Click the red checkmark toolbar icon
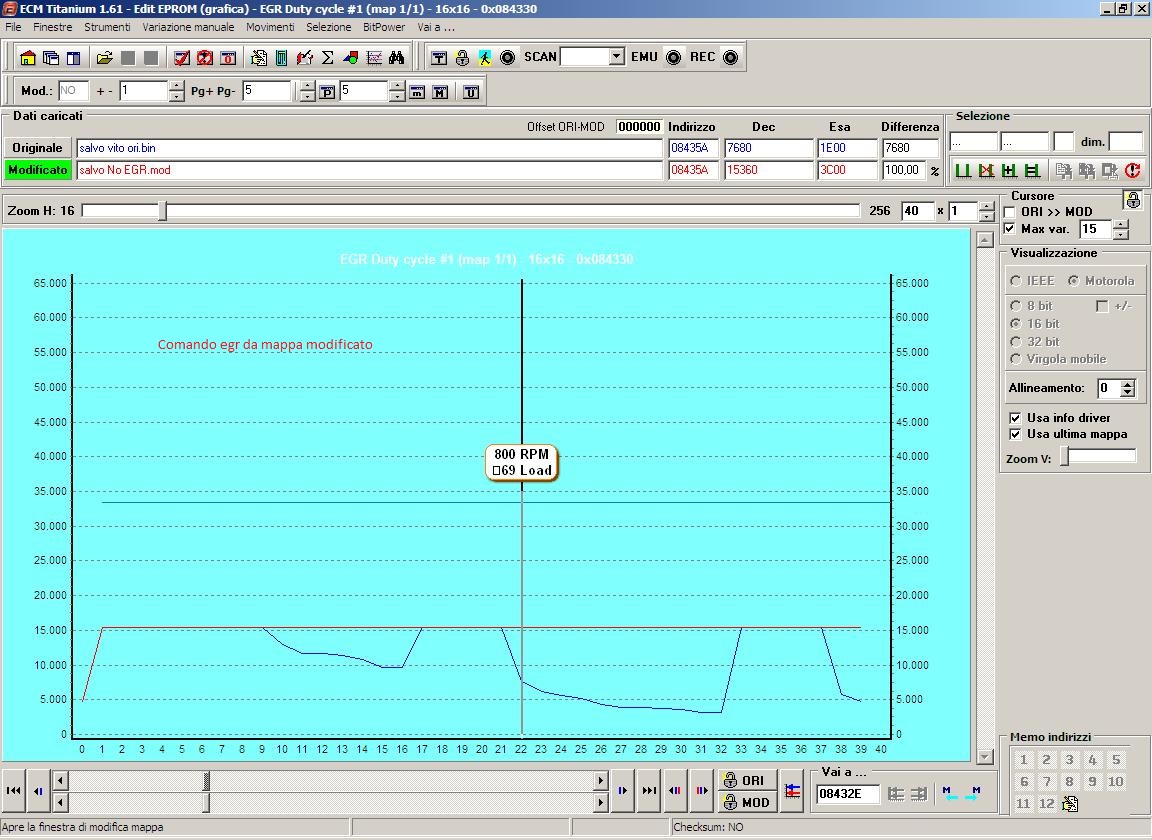The image size is (1152, 840). (182, 57)
